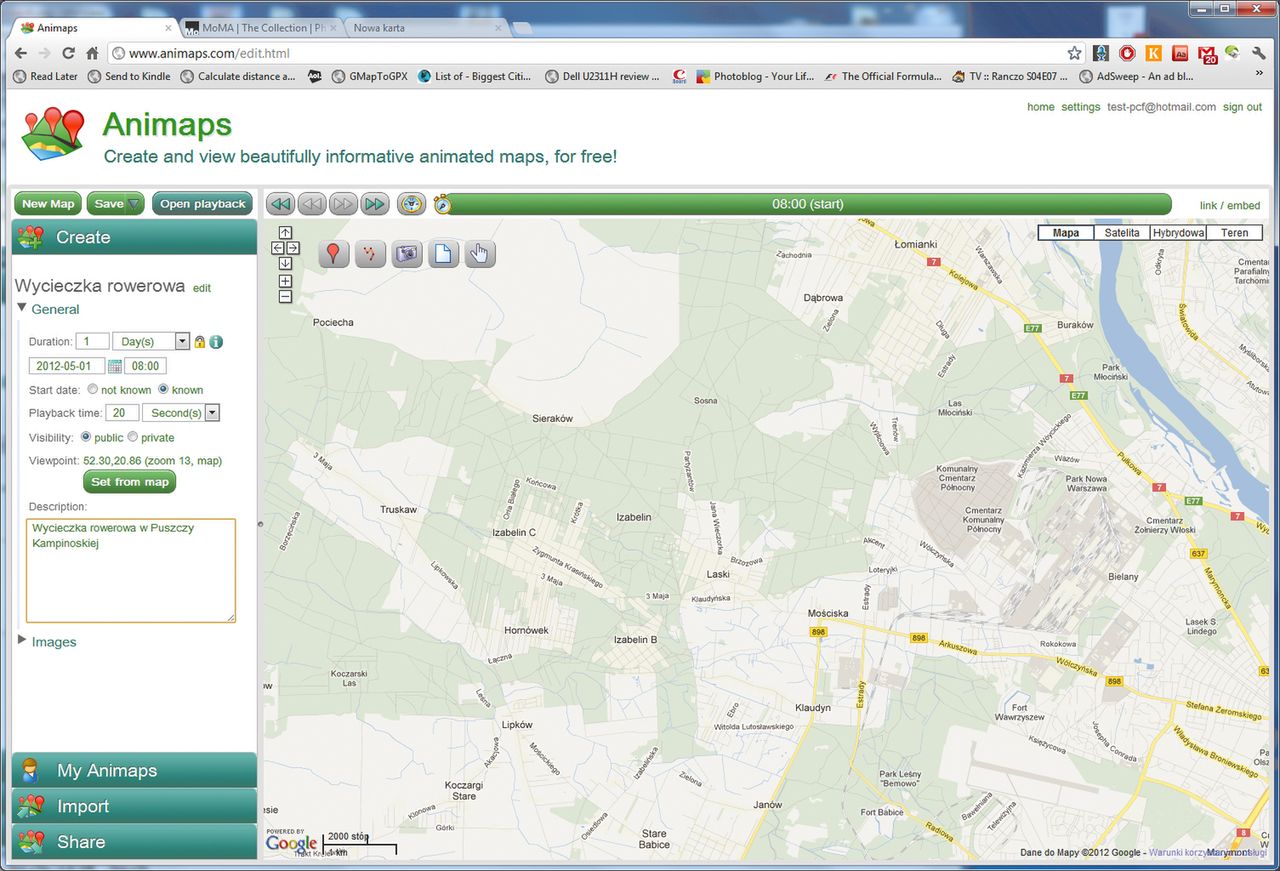
Task: Switch map to Hybrydowa view
Action: click(1178, 233)
